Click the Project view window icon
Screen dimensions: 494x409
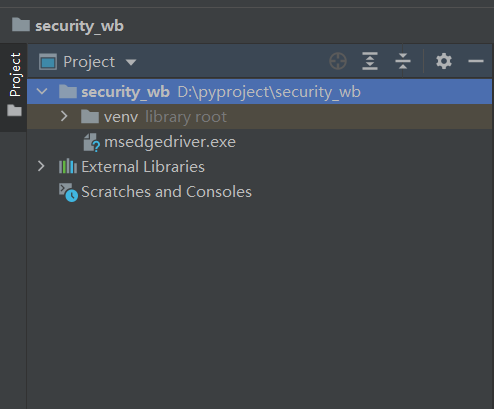(48, 62)
